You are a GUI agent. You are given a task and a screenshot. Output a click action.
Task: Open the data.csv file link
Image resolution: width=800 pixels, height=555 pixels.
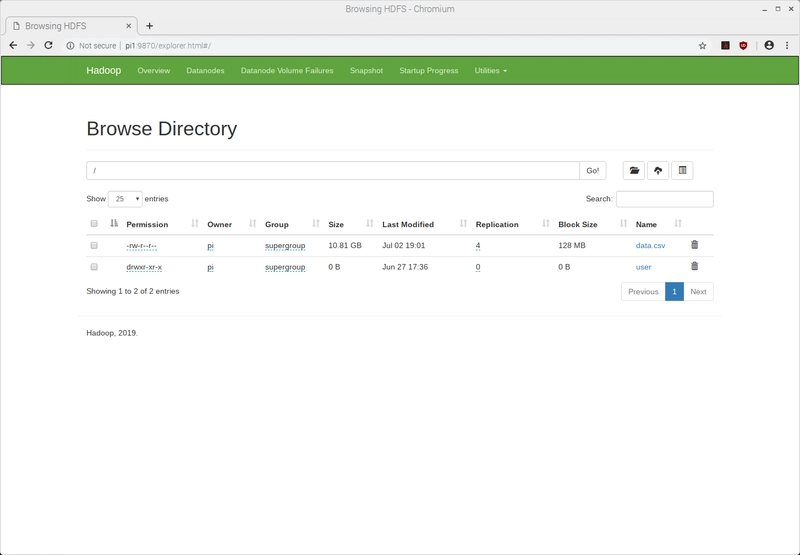coord(651,245)
